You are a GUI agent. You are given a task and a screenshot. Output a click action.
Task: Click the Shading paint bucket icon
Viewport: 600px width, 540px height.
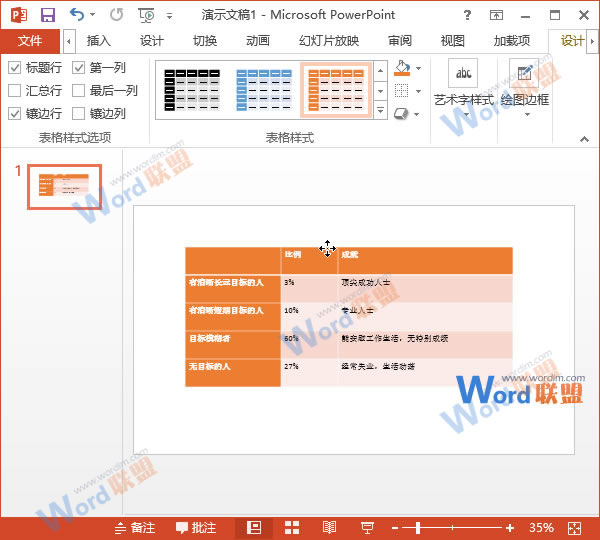coord(402,68)
